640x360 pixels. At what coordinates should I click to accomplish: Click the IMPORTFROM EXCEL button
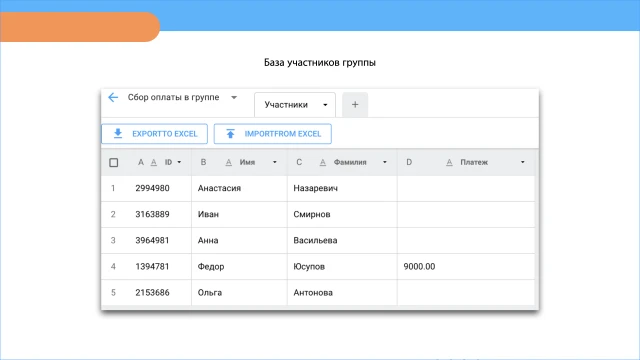tap(273, 134)
